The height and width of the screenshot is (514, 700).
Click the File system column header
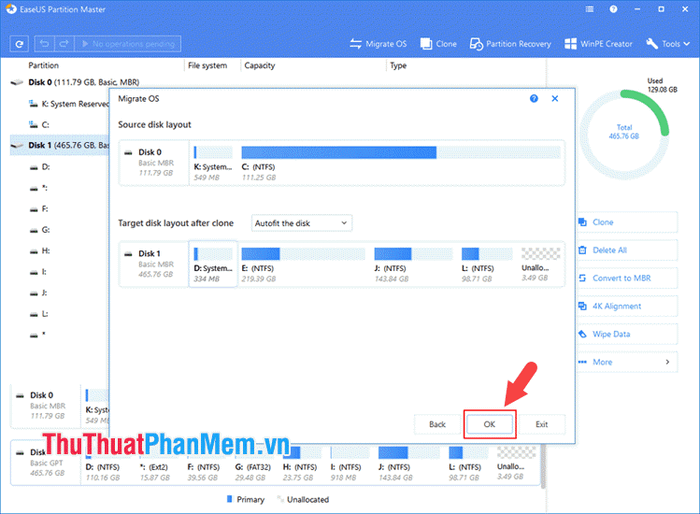pos(208,66)
